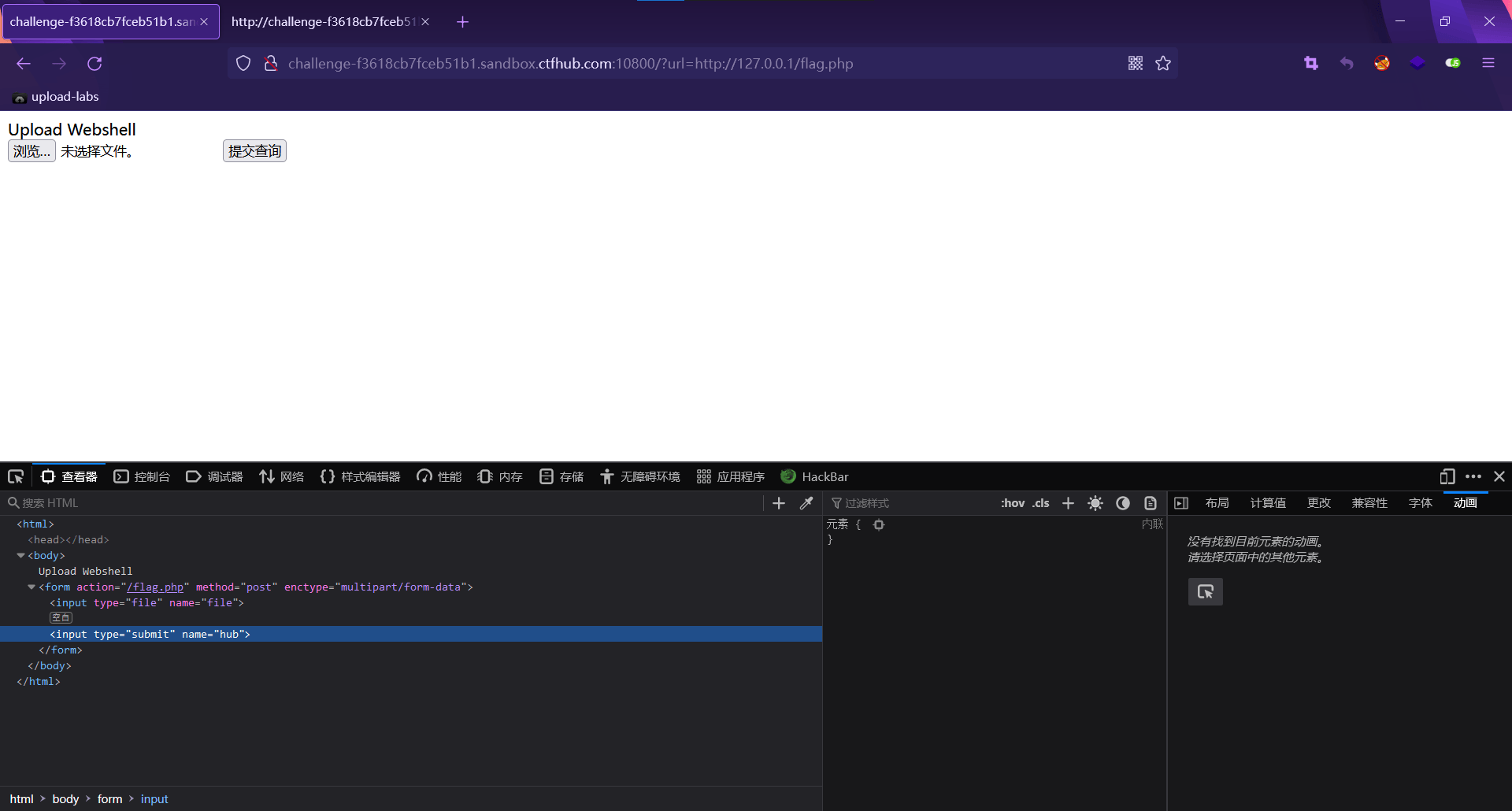Collapse the body element node
Screen dimensions: 1512x811
pyautogui.click(x=20, y=555)
